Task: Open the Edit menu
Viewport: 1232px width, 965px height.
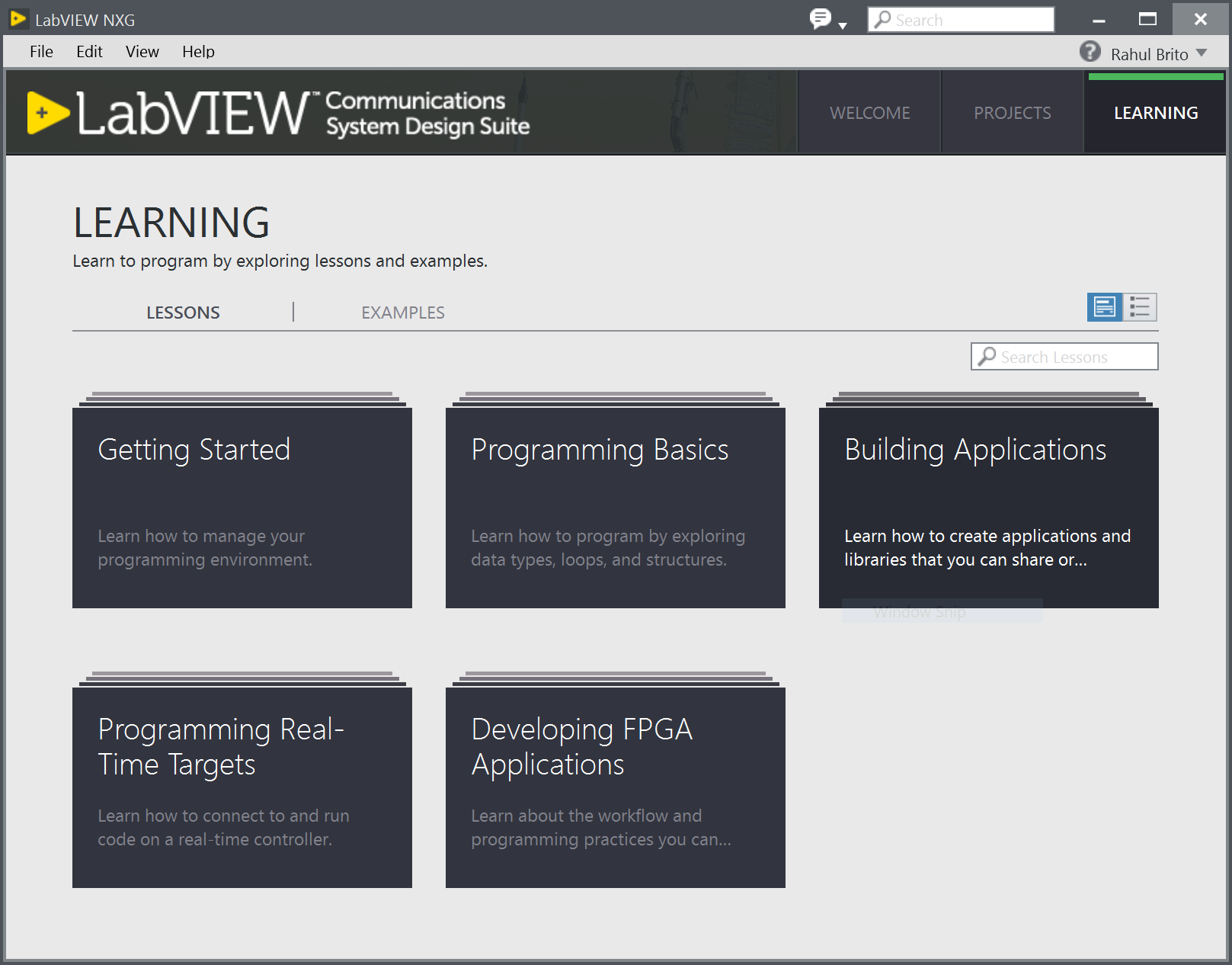Action: click(89, 52)
